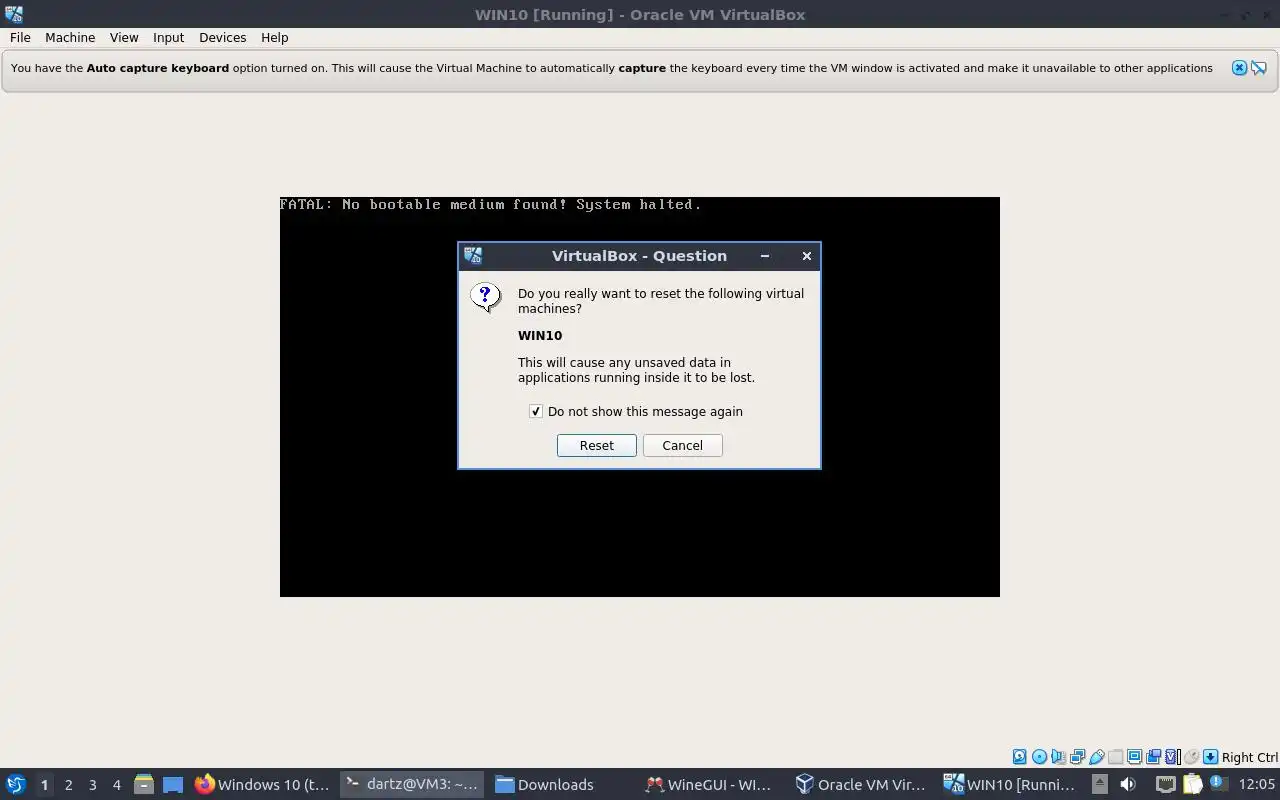Open the file manager launcher in panel
Viewport: 1280px width, 800px height.
click(143, 785)
